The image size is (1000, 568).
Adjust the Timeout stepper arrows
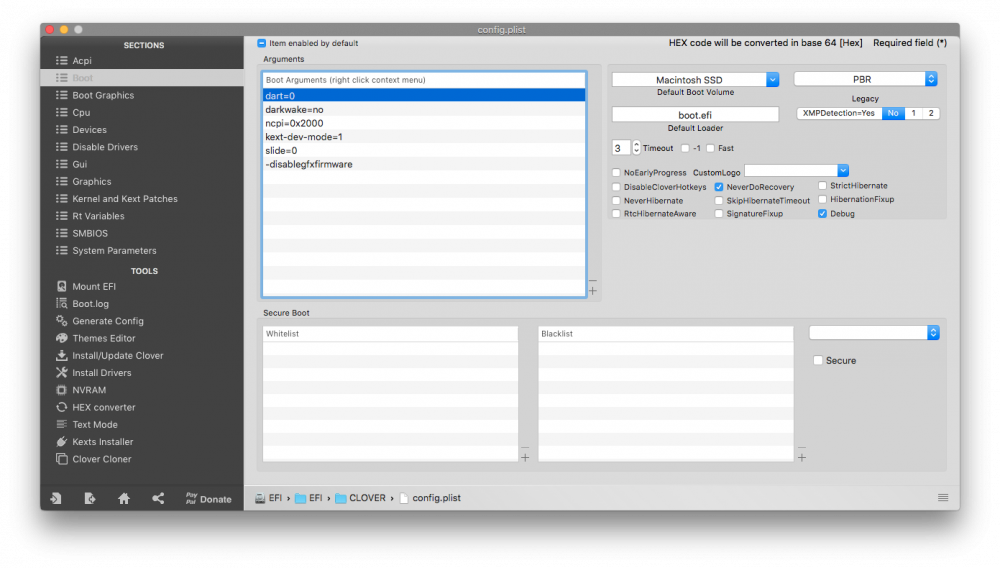click(636, 148)
